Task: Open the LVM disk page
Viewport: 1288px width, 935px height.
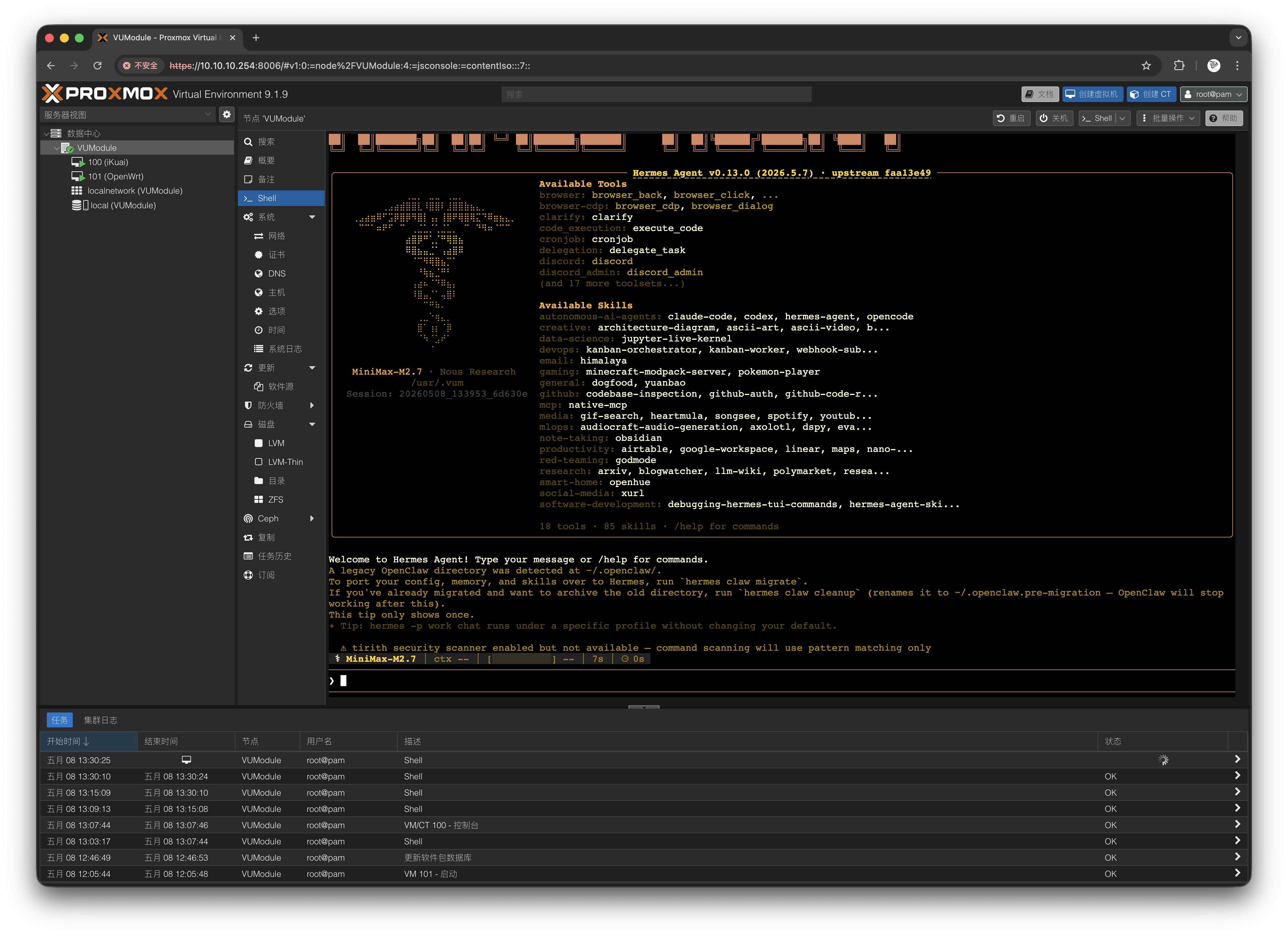Action: click(x=280, y=443)
